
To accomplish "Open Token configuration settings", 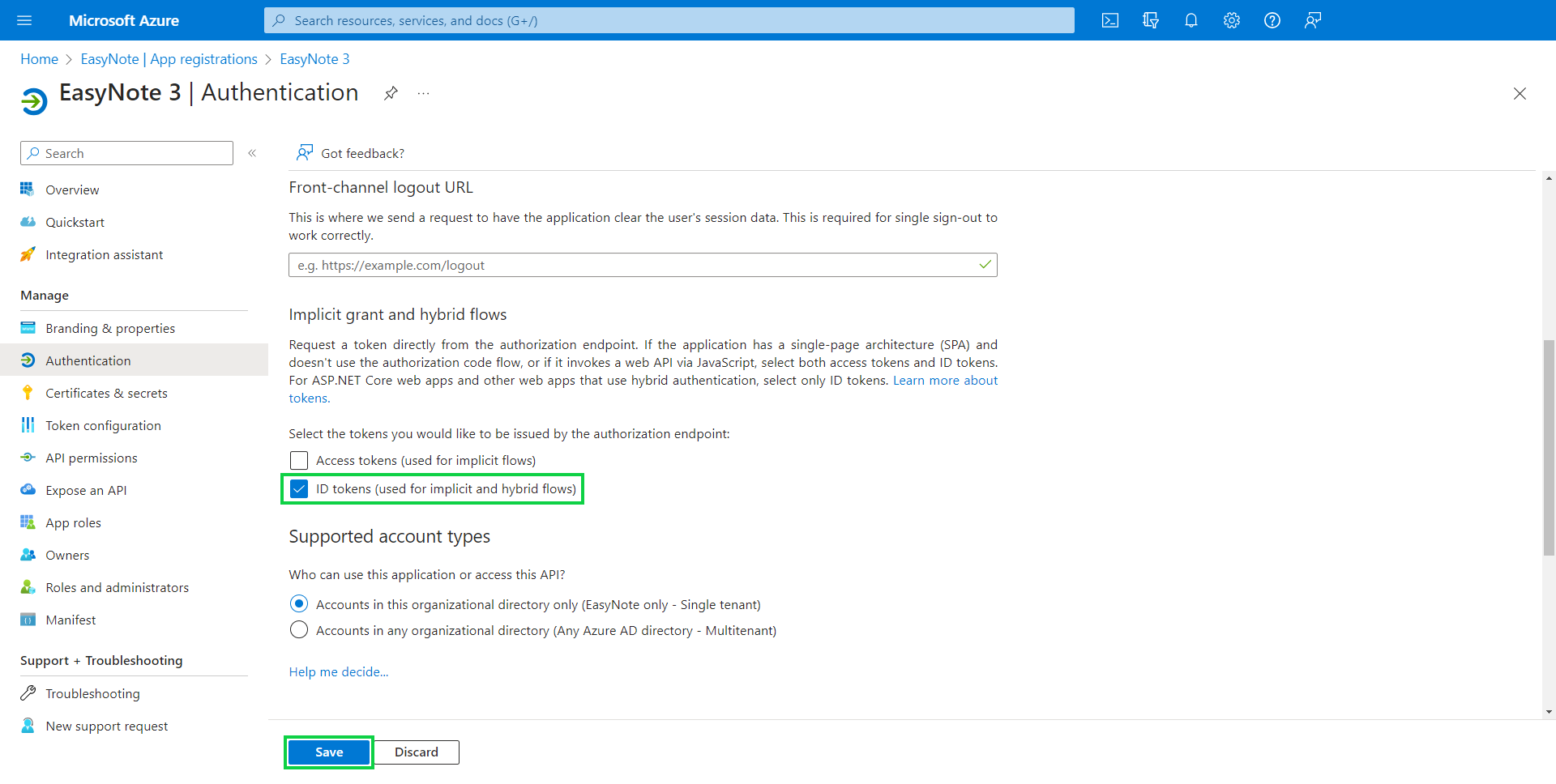I will [x=103, y=425].
